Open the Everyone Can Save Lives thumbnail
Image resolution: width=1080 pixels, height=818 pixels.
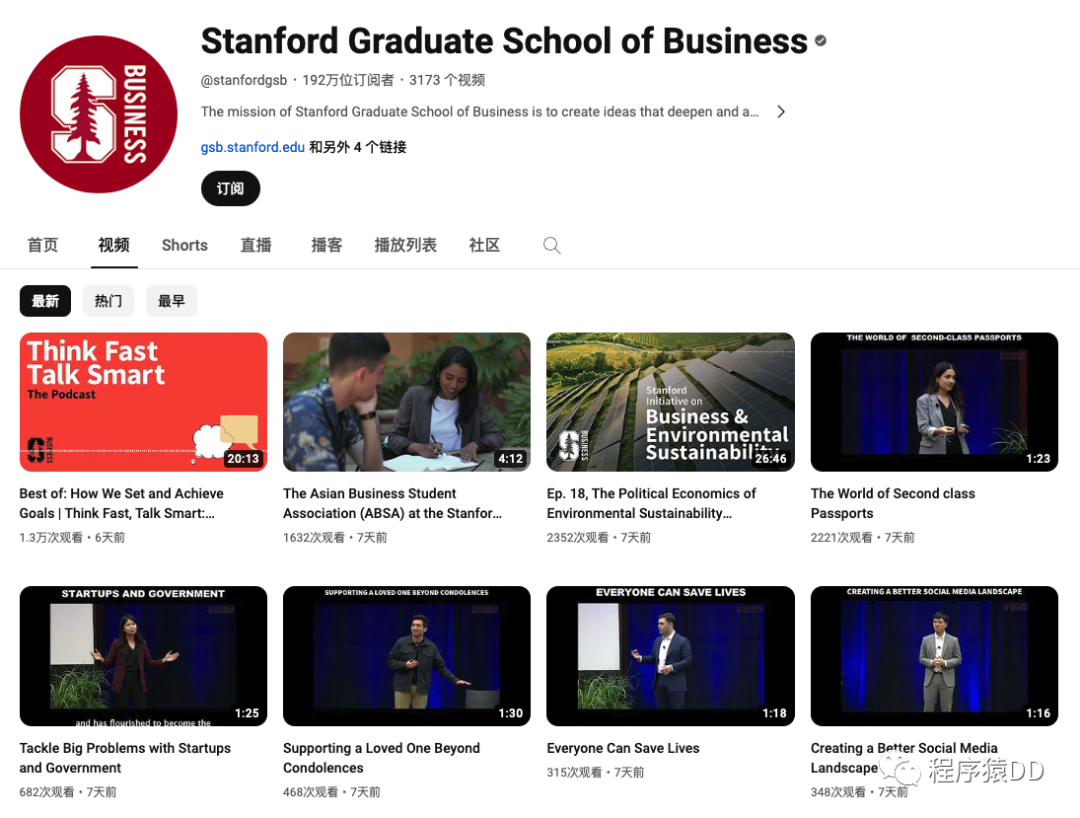[670, 656]
